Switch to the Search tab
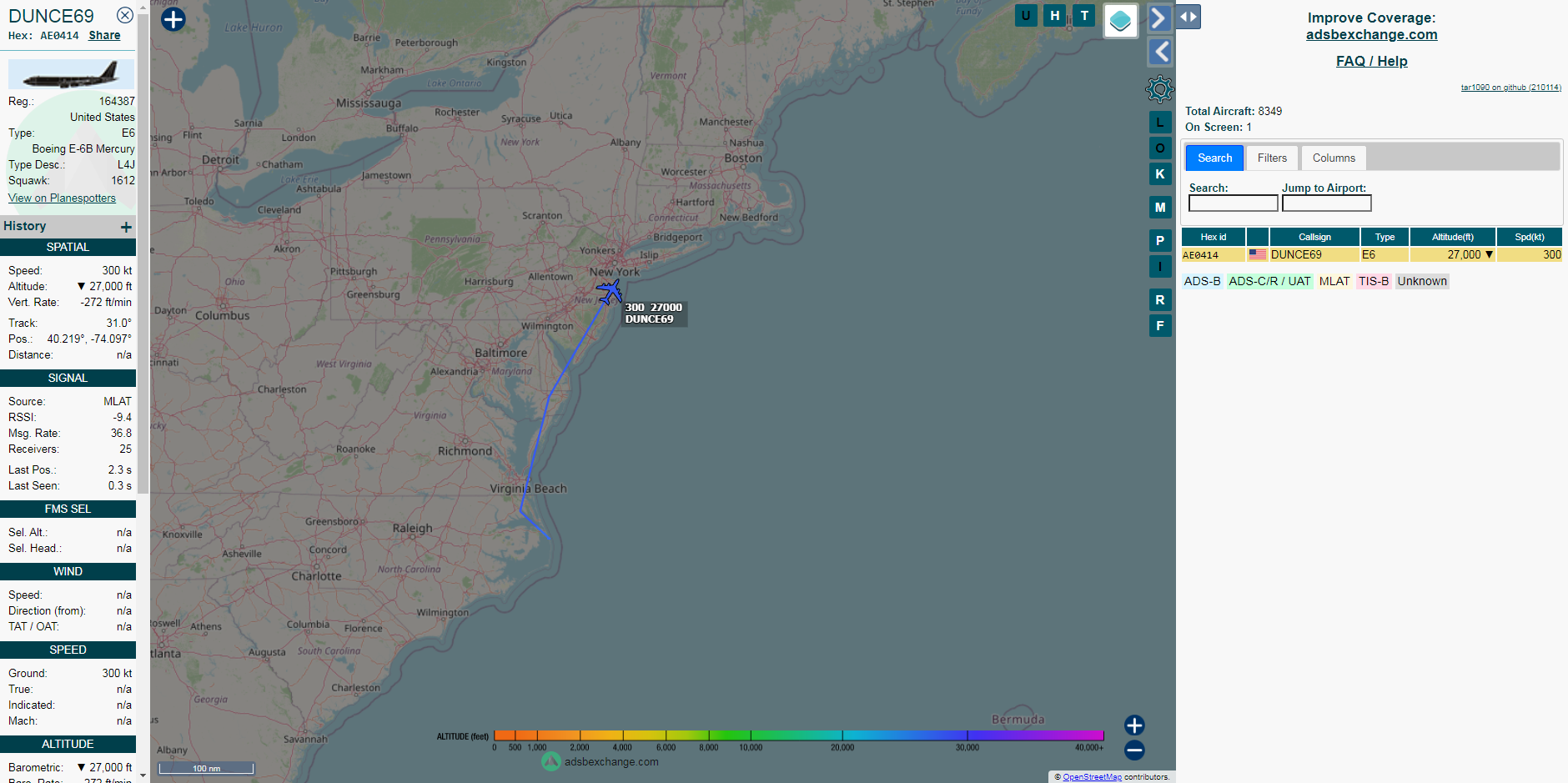1568x783 pixels. 1215,158
